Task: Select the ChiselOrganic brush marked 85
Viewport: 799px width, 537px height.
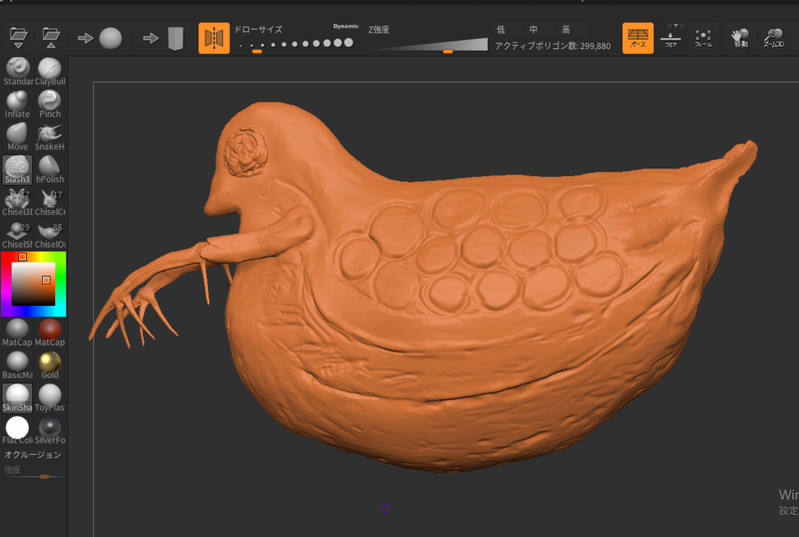Action: pos(50,235)
